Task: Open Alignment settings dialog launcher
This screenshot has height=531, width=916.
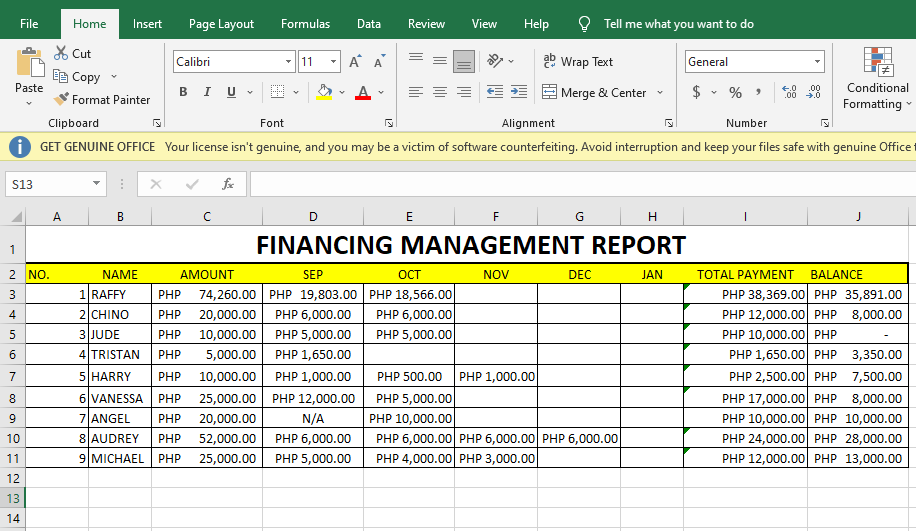Action: (668, 123)
